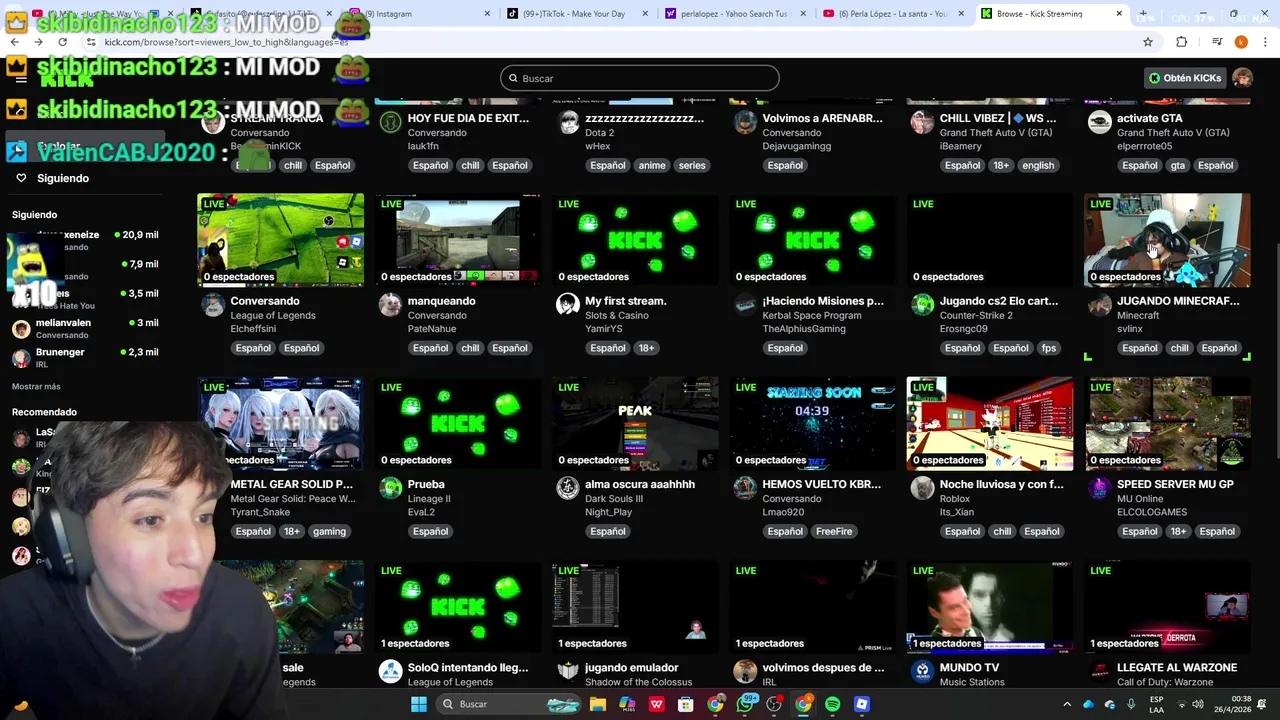Viewport: 1280px width, 720px height.
Task: Click the Elcheffsini channel avatar
Action: click(x=213, y=305)
